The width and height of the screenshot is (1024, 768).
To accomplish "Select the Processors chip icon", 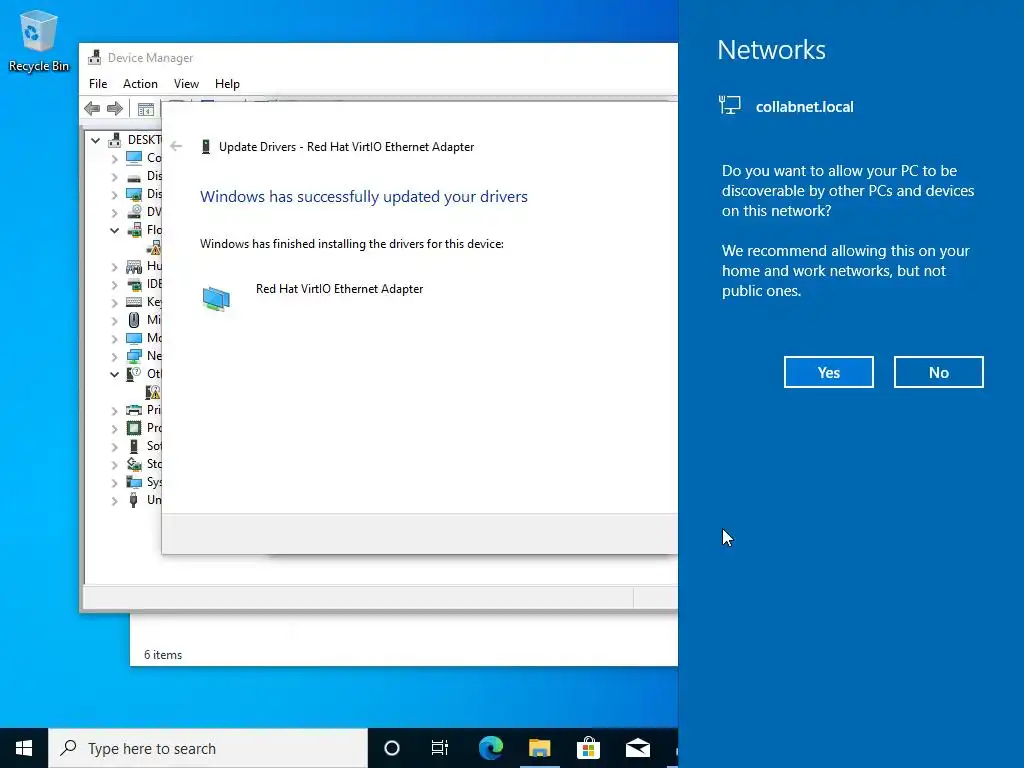I will coord(134,428).
